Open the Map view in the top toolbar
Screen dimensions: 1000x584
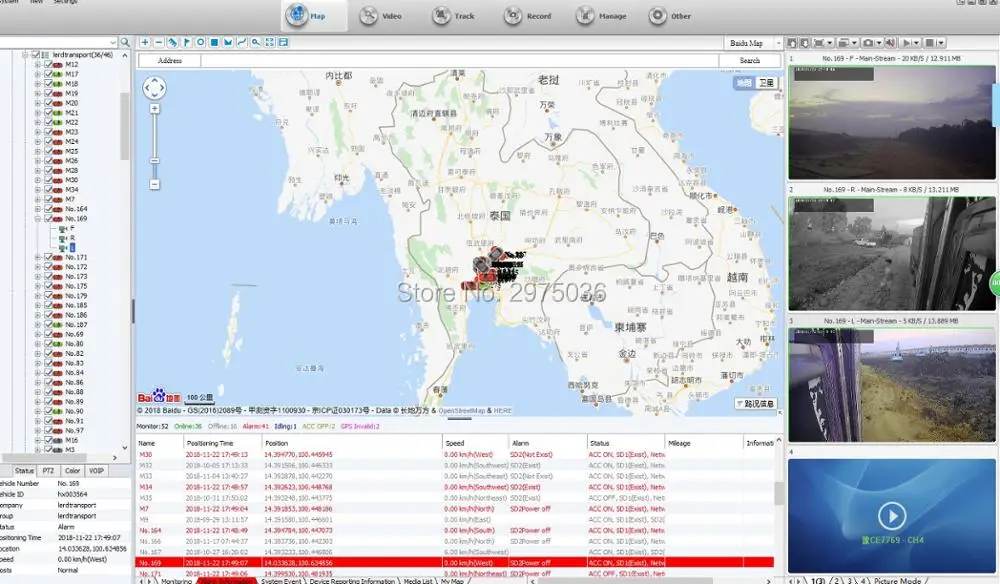click(314, 16)
